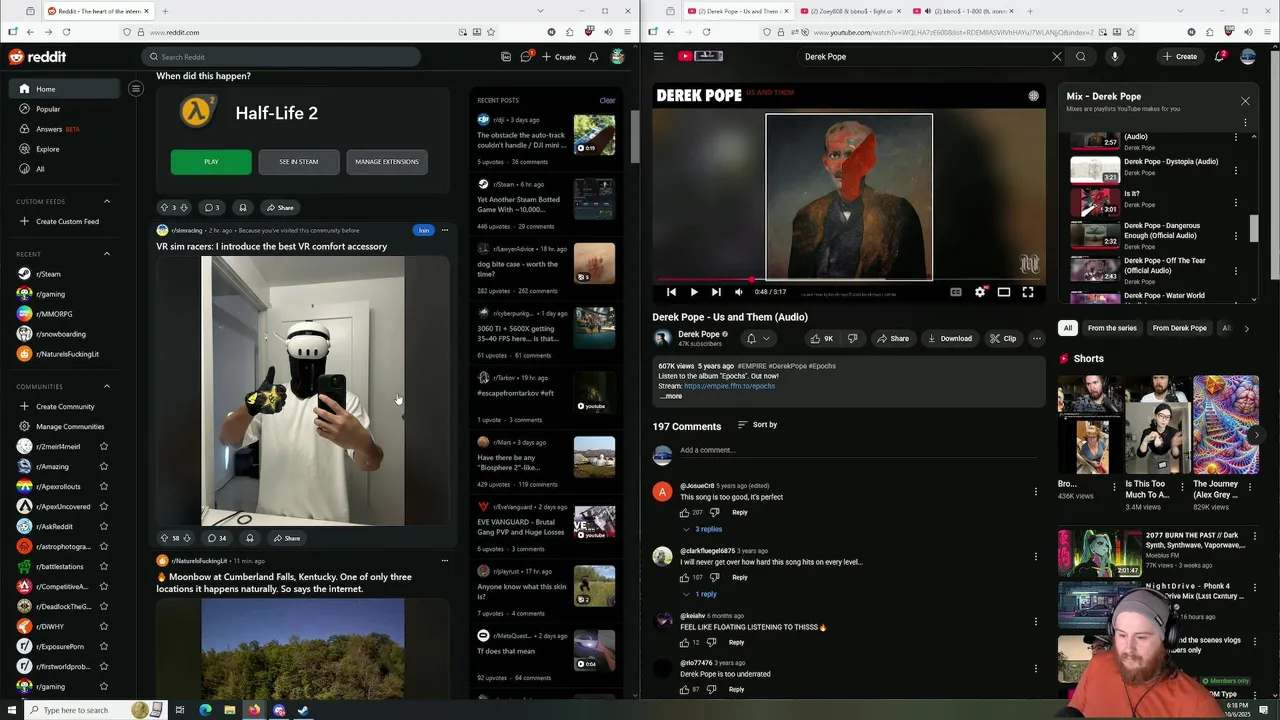
Task: Open the Dangerous Enough playlist thumbnail
Action: pos(1095,234)
